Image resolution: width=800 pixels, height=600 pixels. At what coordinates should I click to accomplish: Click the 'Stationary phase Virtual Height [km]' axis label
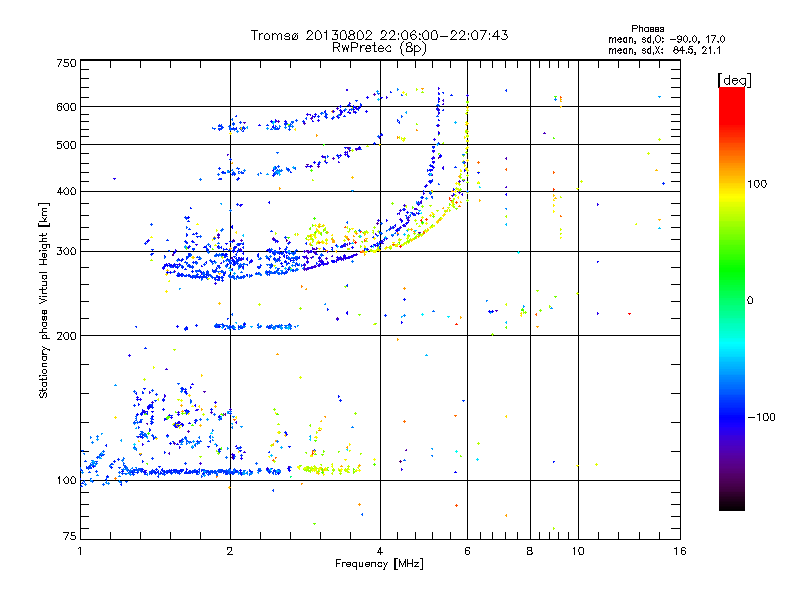(x=44, y=300)
